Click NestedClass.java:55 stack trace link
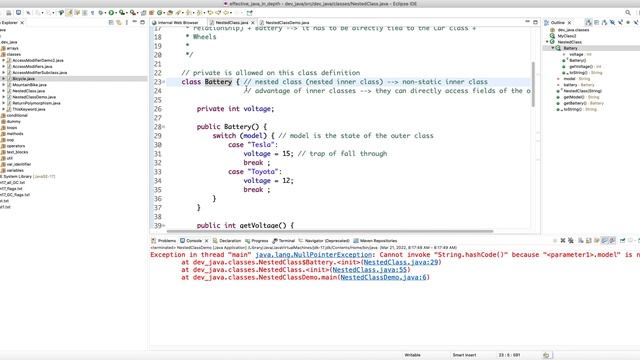 [x=369, y=270]
